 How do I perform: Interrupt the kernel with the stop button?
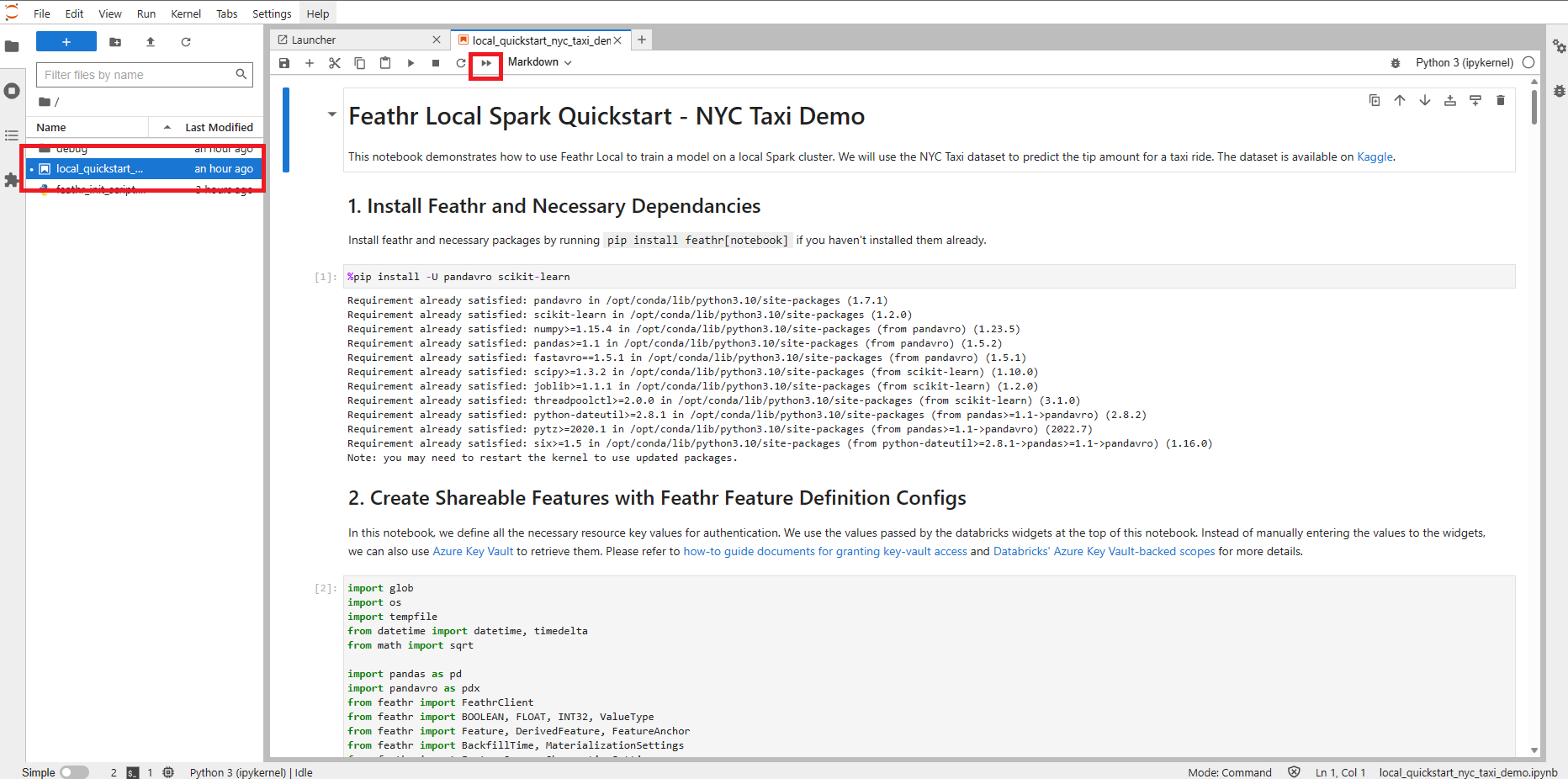point(436,63)
